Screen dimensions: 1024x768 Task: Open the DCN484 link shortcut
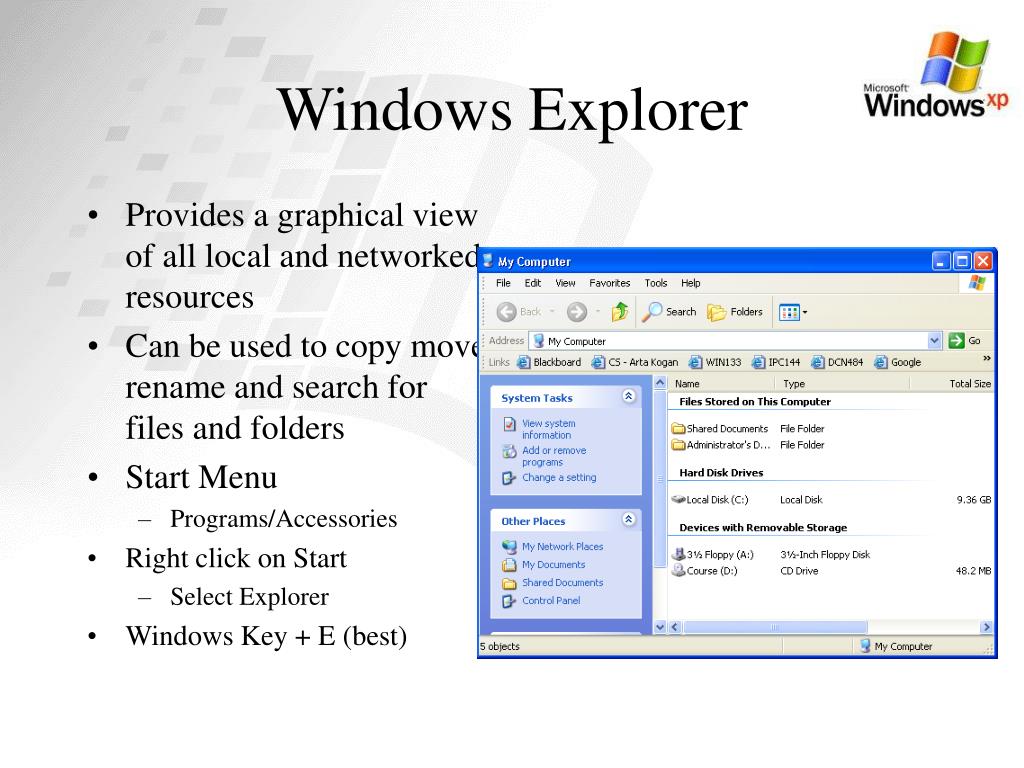(837, 362)
